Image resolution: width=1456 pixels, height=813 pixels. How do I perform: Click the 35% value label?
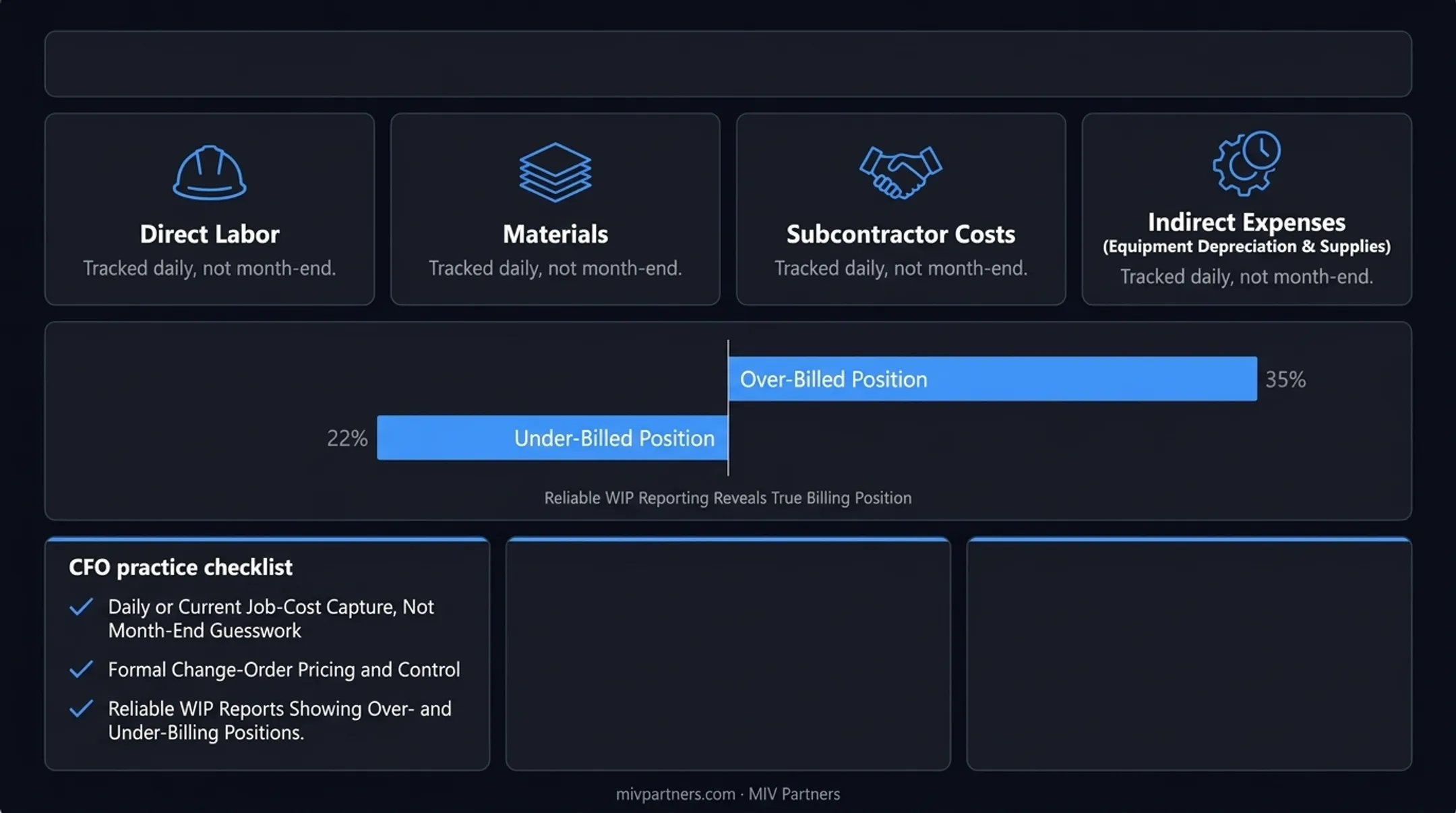point(1285,380)
